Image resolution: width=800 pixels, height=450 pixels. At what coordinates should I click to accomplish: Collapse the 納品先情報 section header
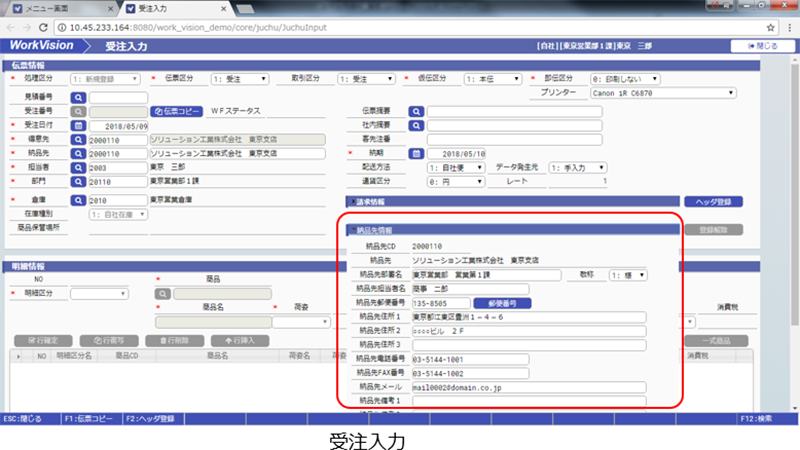point(513,230)
